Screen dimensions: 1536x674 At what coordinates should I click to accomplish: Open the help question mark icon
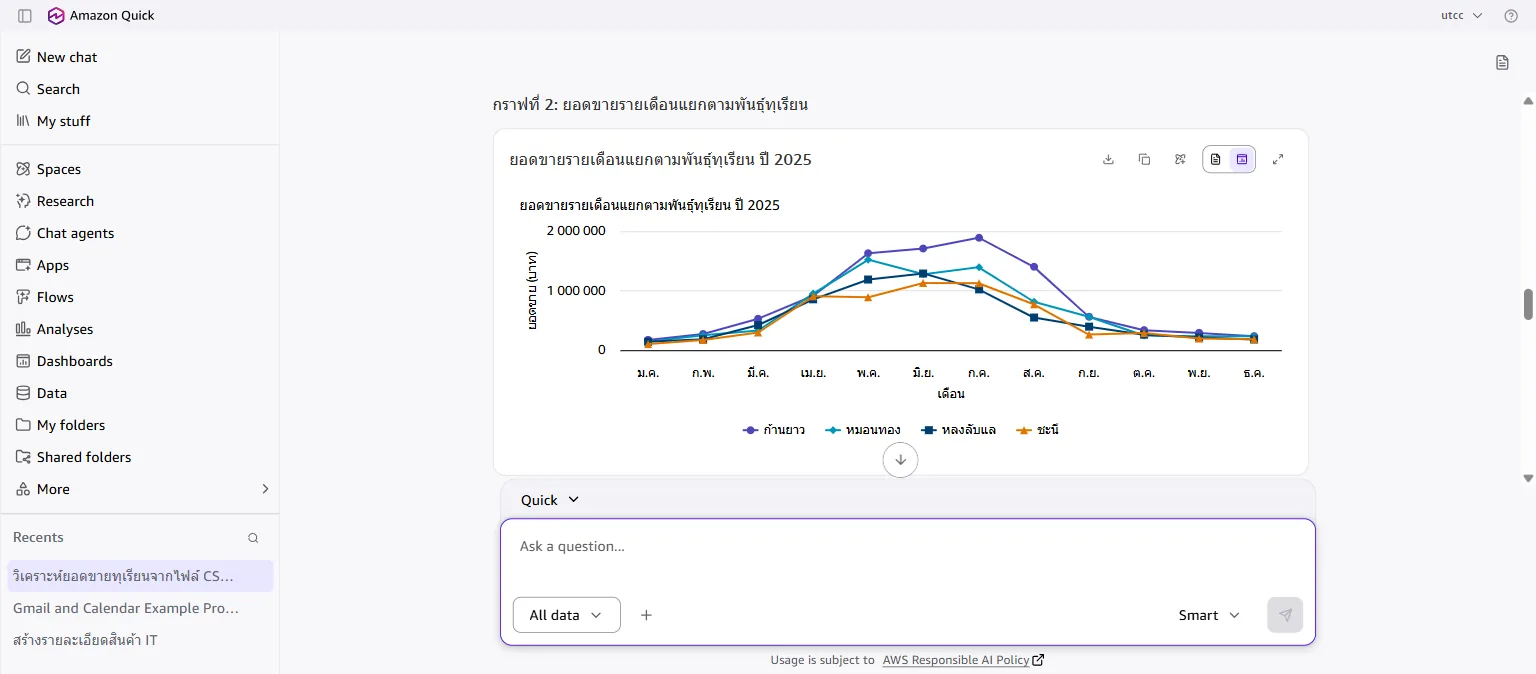coord(1511,16)
